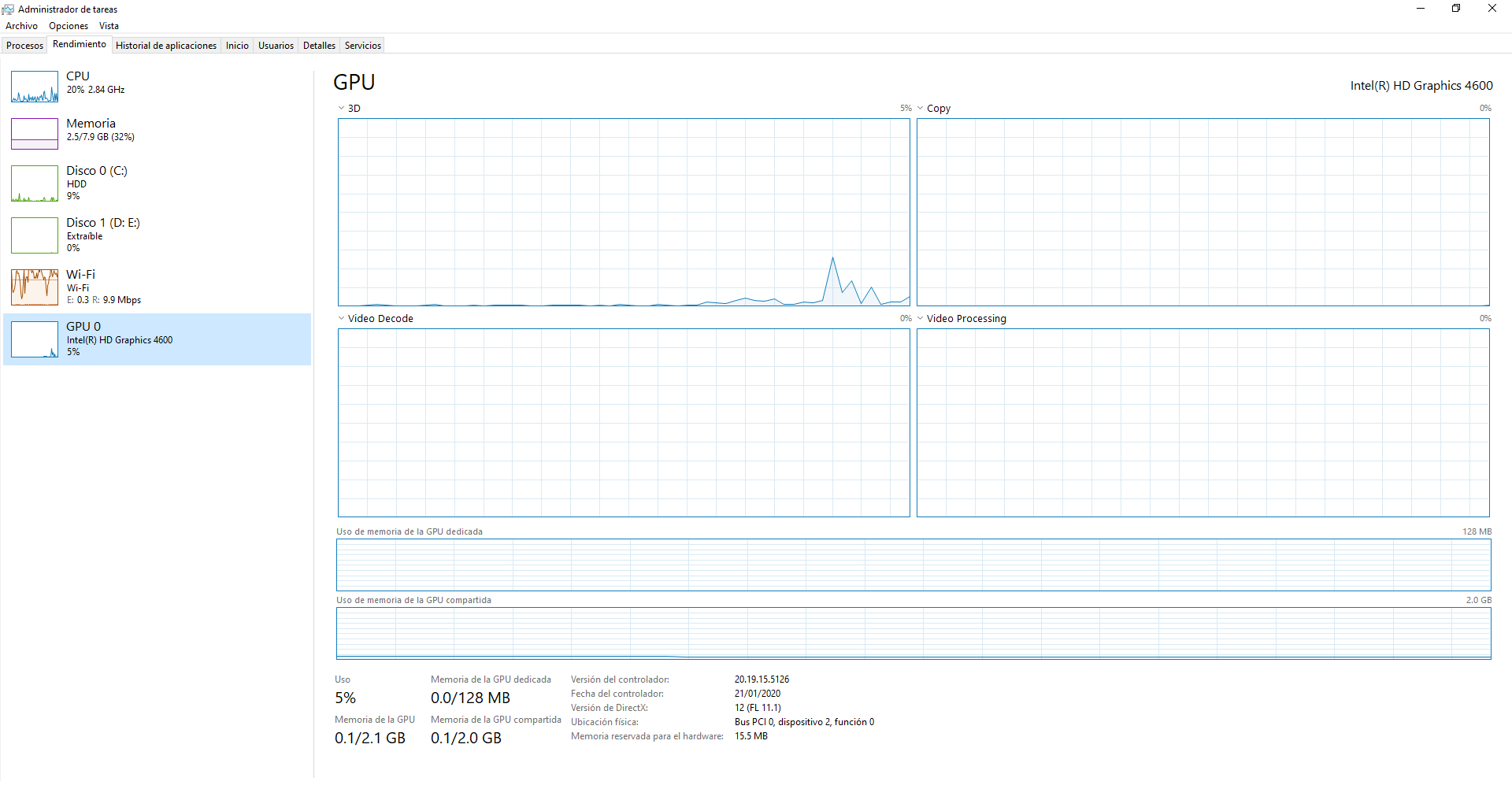Click the shared GPU memory usage graph
1512x785 pixels.
913,633
